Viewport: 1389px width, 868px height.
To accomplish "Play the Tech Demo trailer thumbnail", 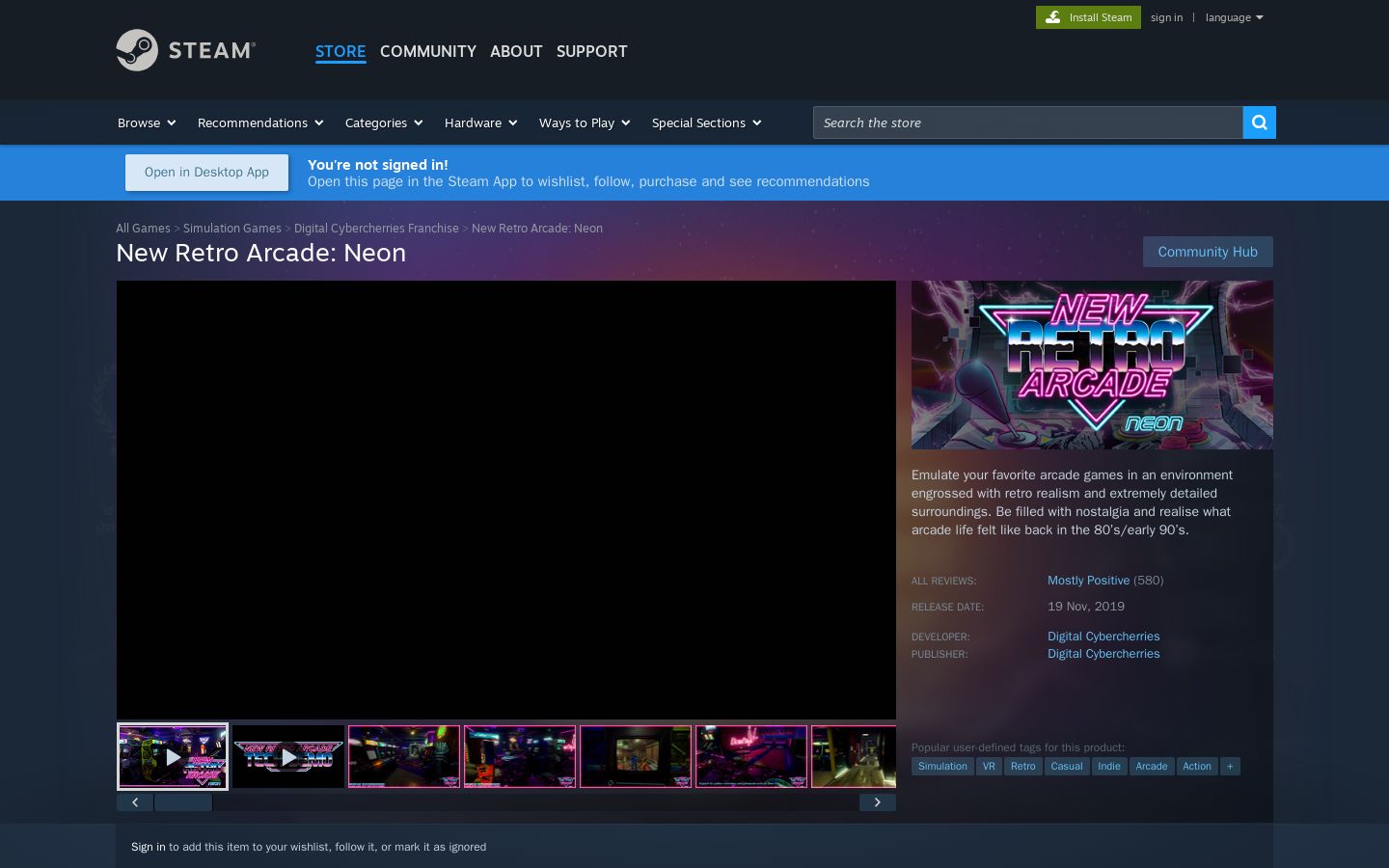I will [x=288, y=757].
